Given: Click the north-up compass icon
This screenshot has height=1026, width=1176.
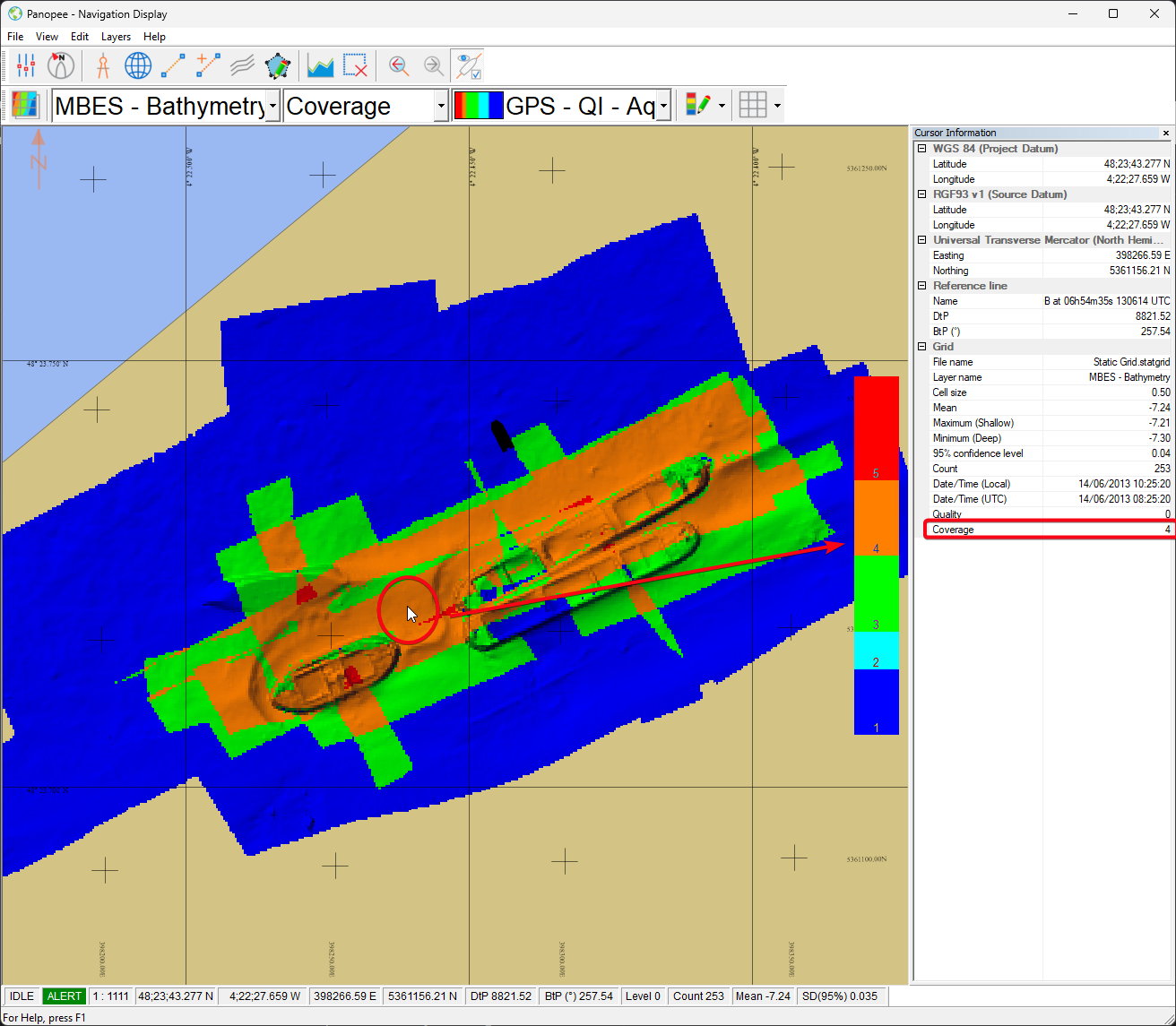Looking at the screenshot, I should (61, 65).
